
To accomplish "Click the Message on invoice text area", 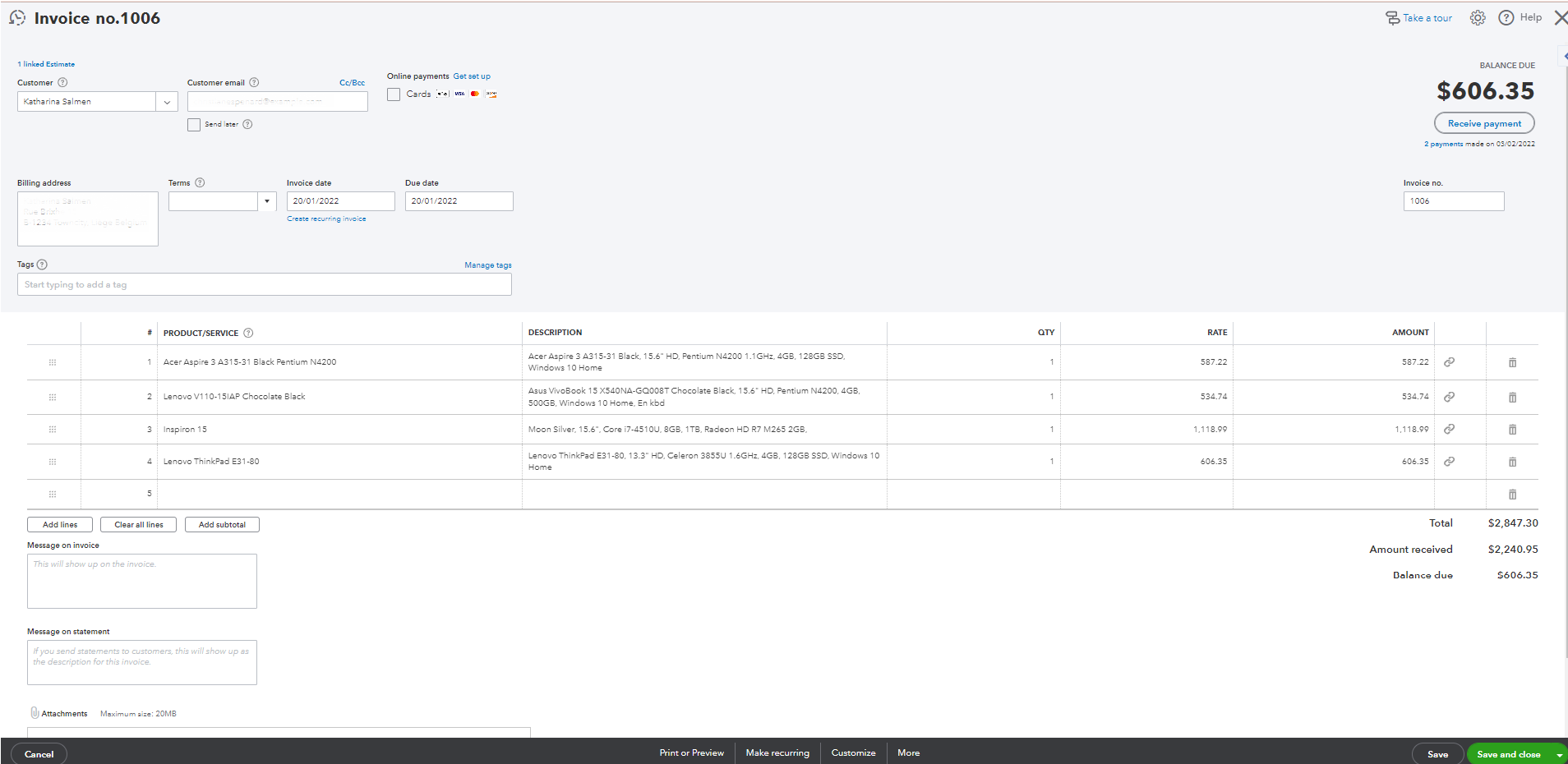I will (142, 582).
